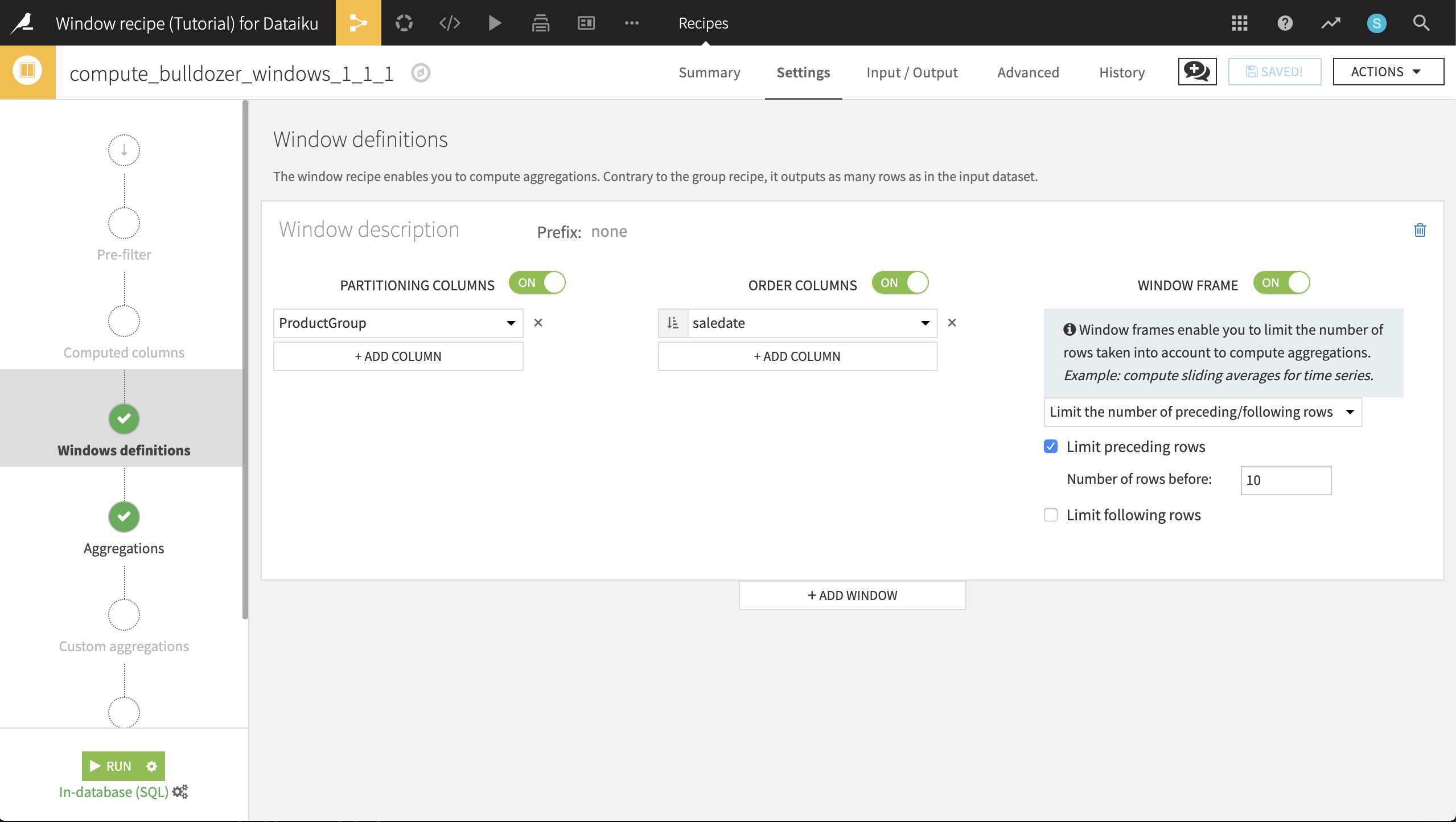Click the recipe settings gear icon

tap(152, 765)
